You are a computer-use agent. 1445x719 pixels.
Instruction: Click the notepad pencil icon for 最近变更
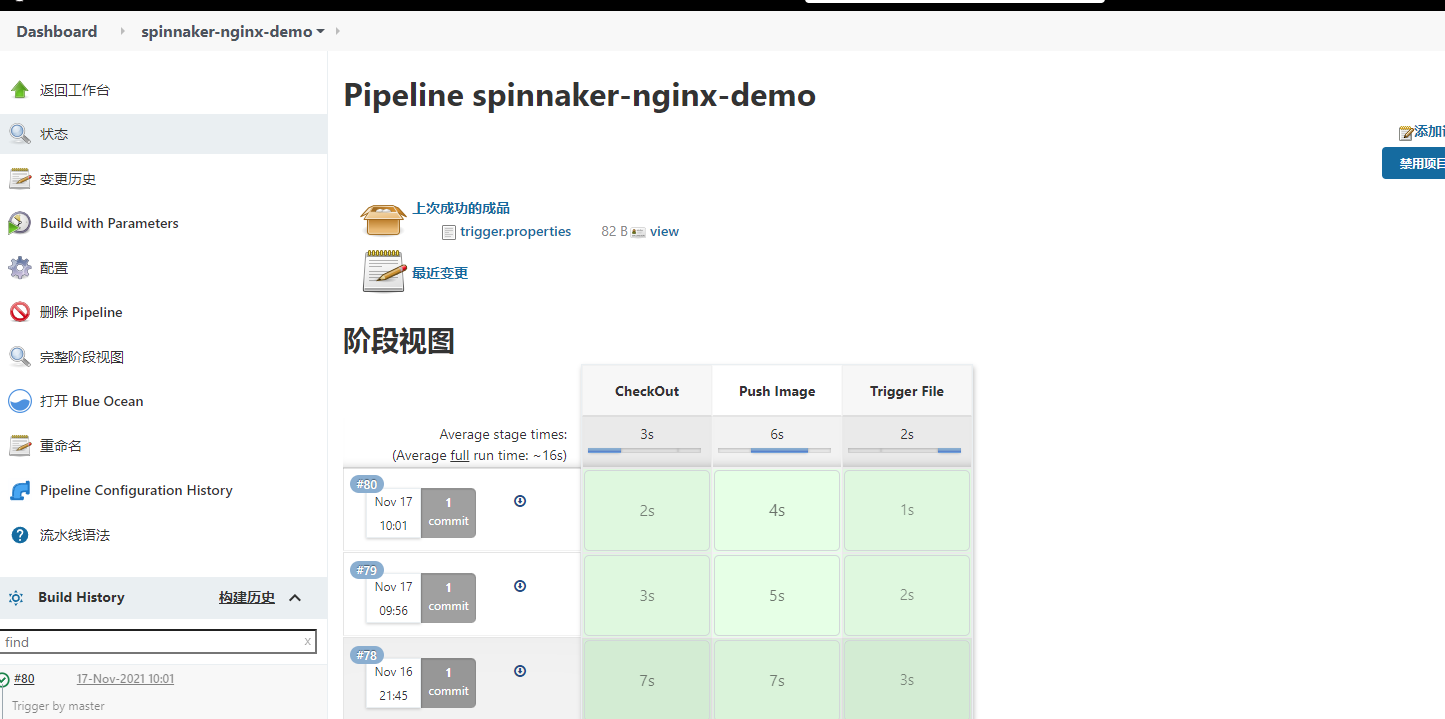(x=384, y=271)
